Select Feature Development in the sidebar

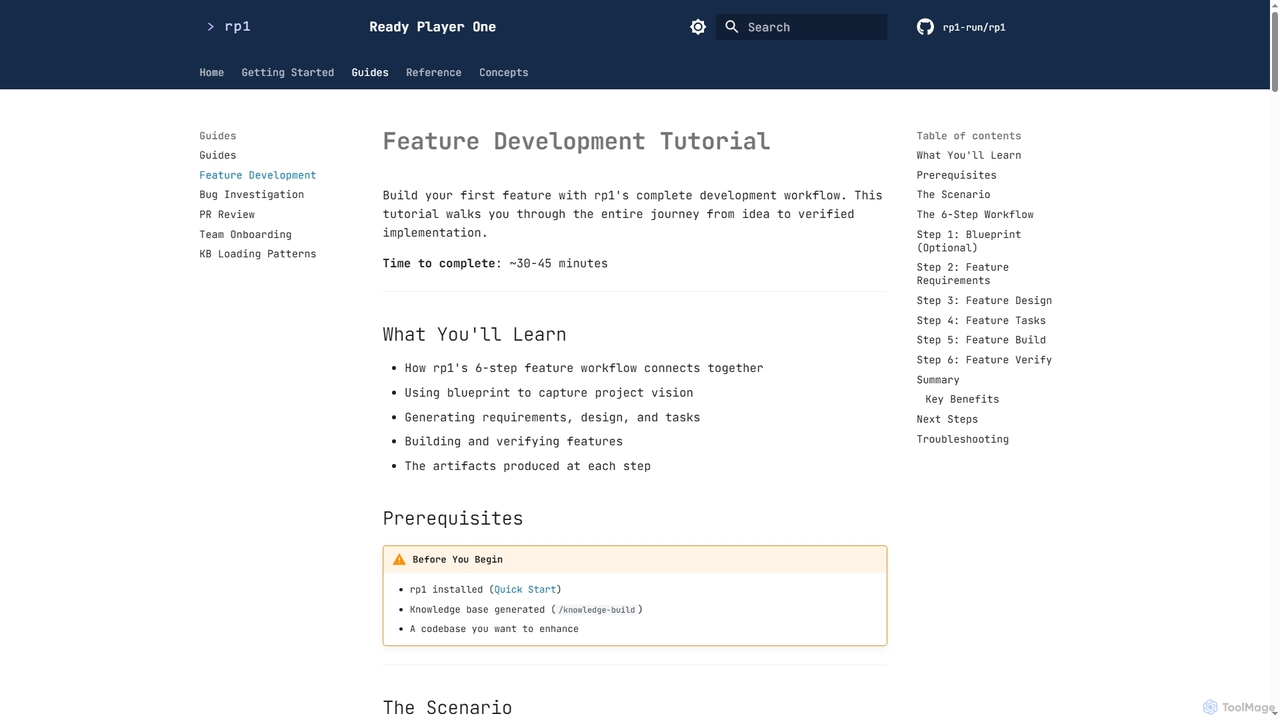click(258, 175)
